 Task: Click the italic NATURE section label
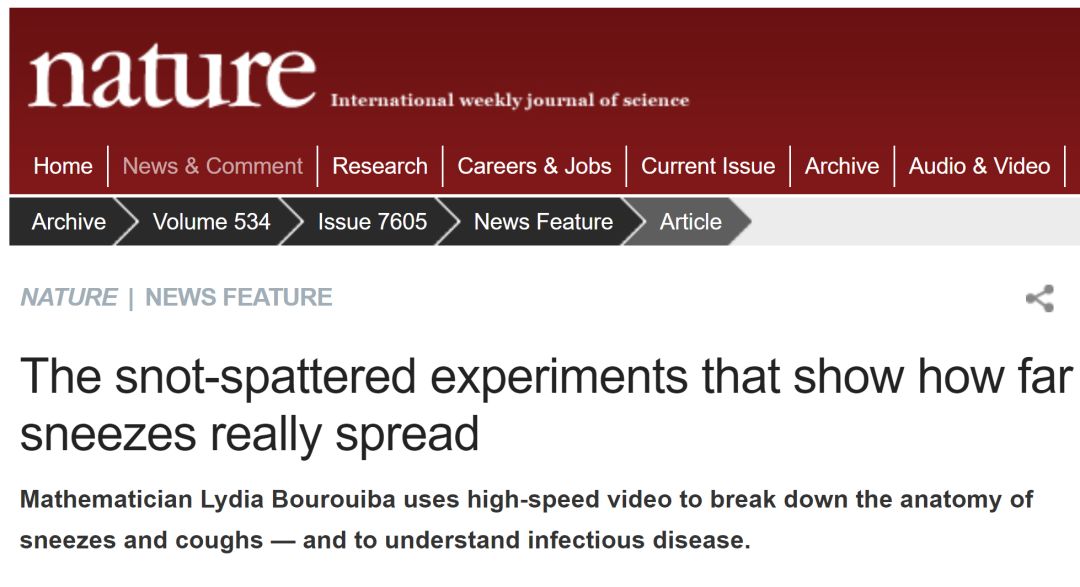coord(69,298)
